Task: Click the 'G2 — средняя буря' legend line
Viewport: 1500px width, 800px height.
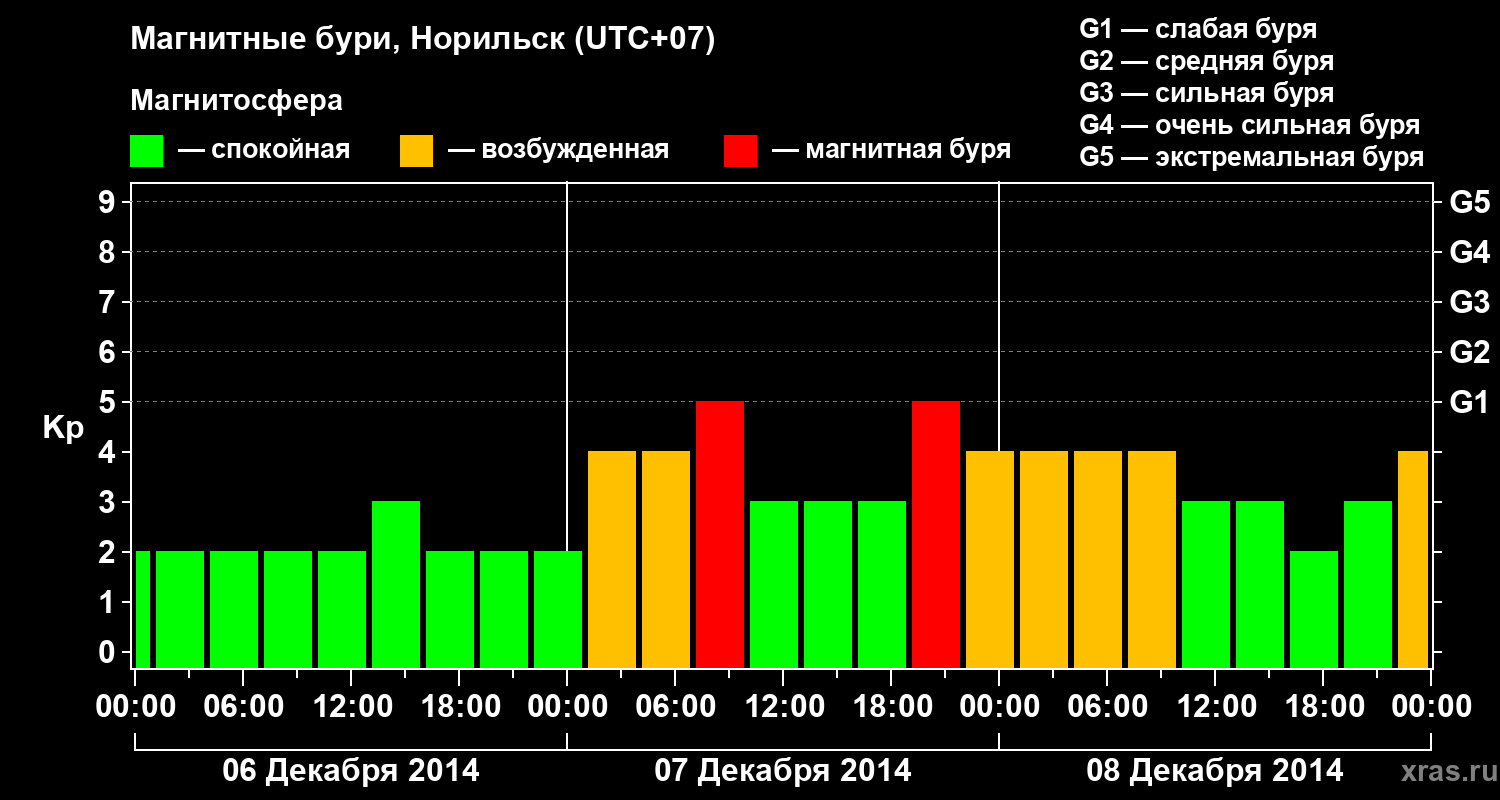Action: [x=1207, y=61]
